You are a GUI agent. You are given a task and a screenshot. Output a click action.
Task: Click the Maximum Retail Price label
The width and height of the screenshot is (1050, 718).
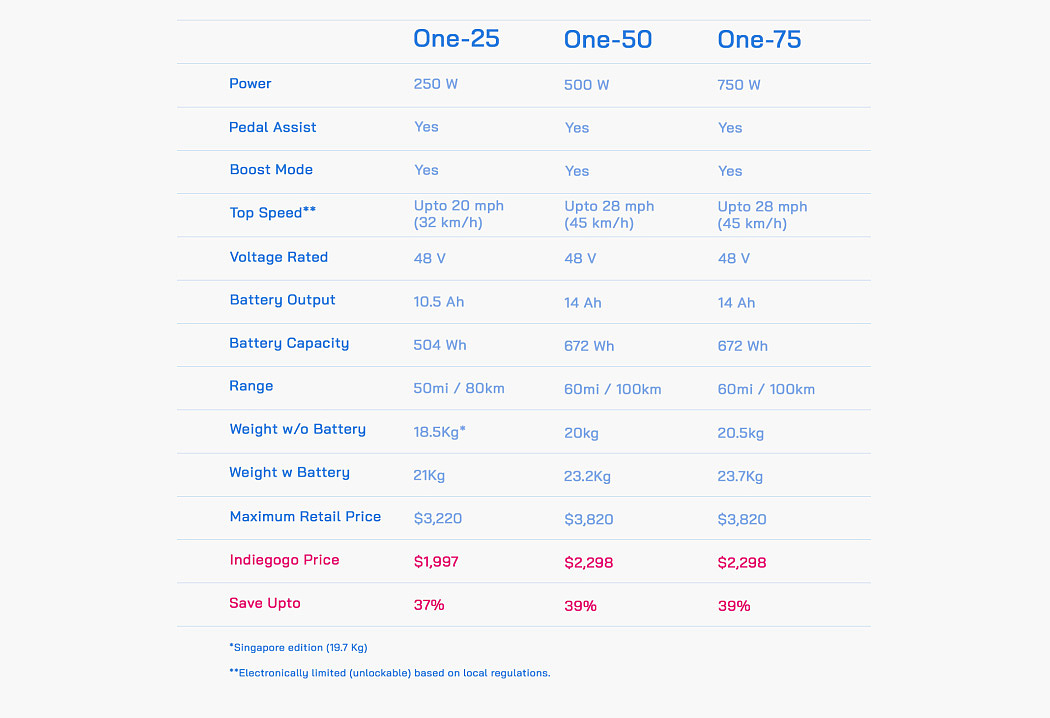[x=305, y=517]
